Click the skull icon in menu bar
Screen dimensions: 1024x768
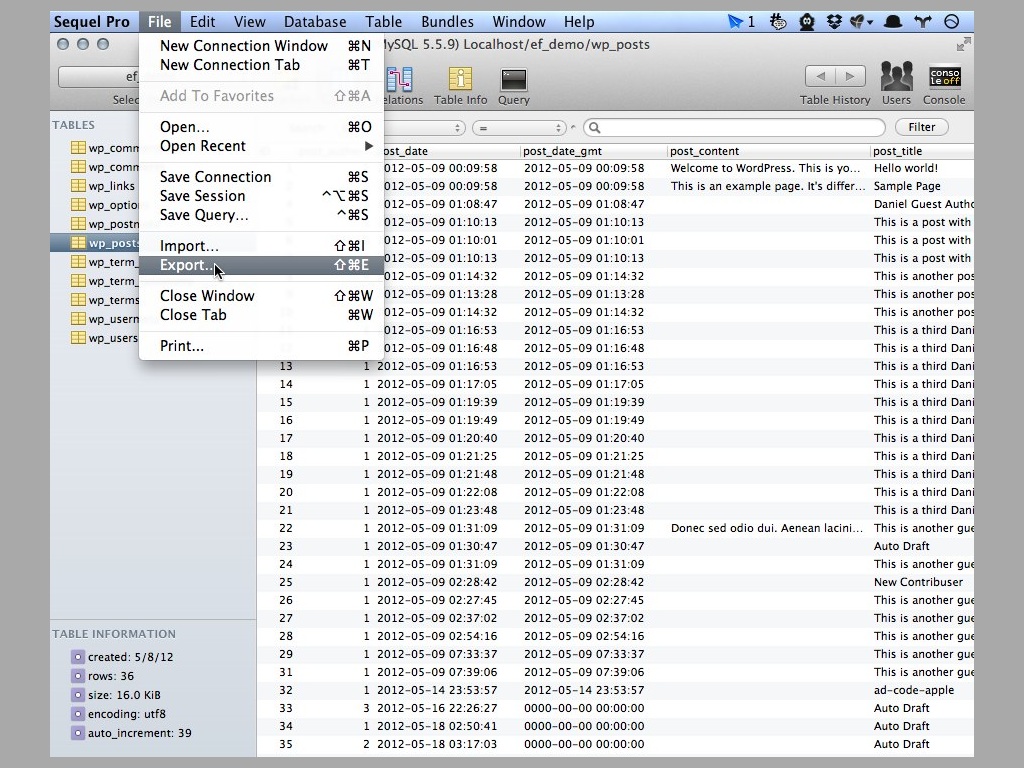point(807,22)
